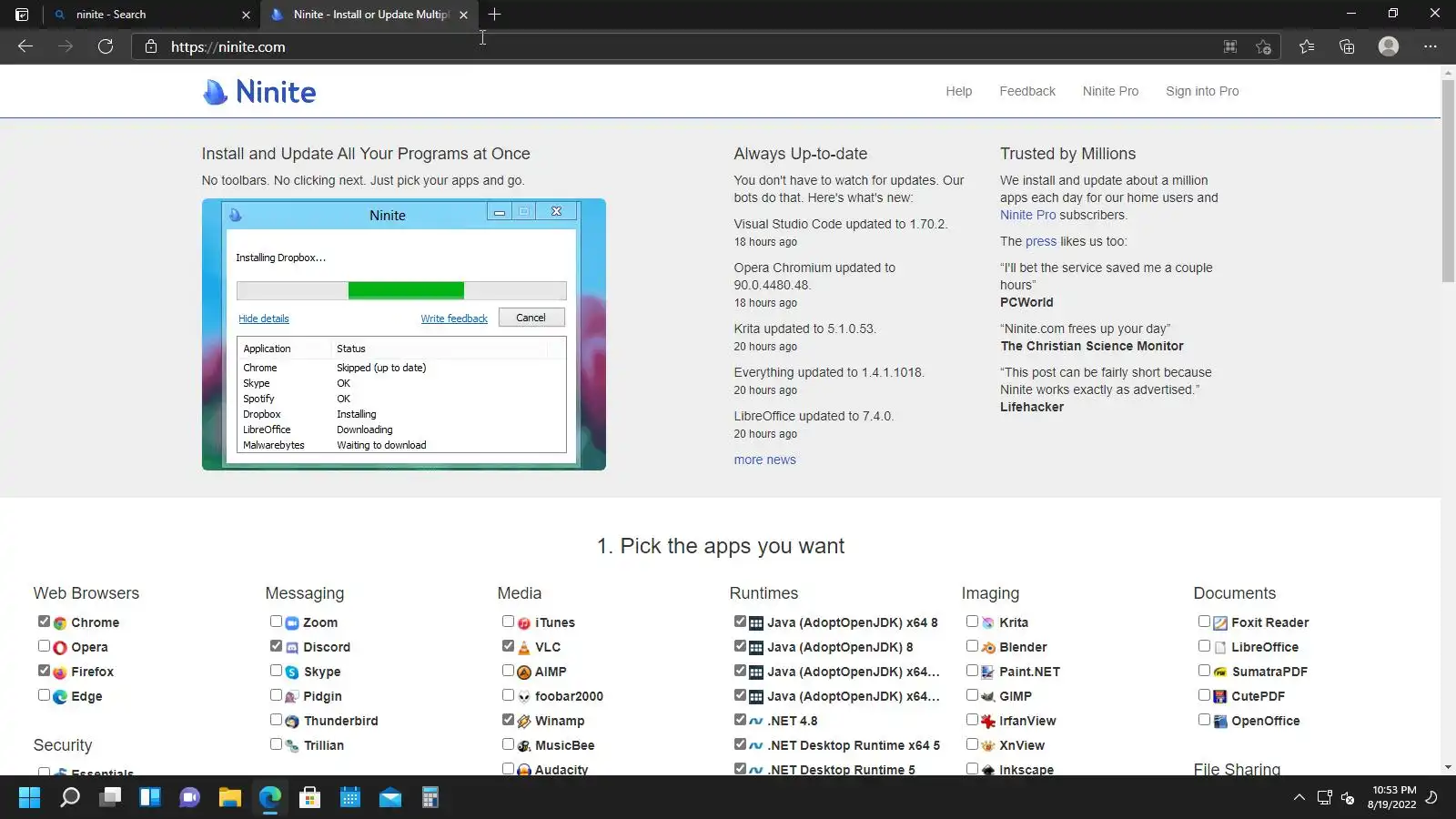Open the Favorites list icon
Screen dimensions: 1456x819
(1307, 46)
